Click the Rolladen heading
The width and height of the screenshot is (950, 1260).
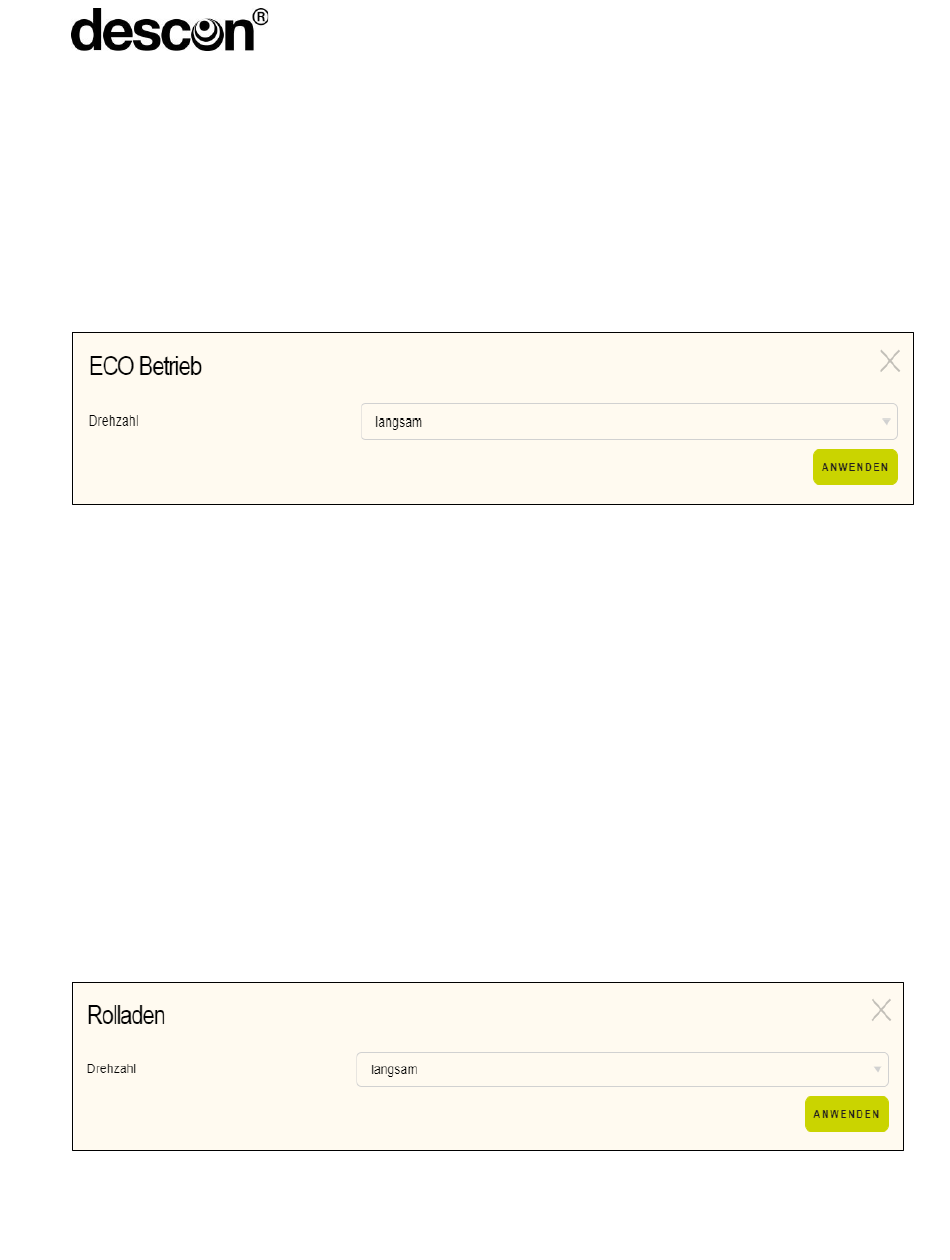(126, 1015)
